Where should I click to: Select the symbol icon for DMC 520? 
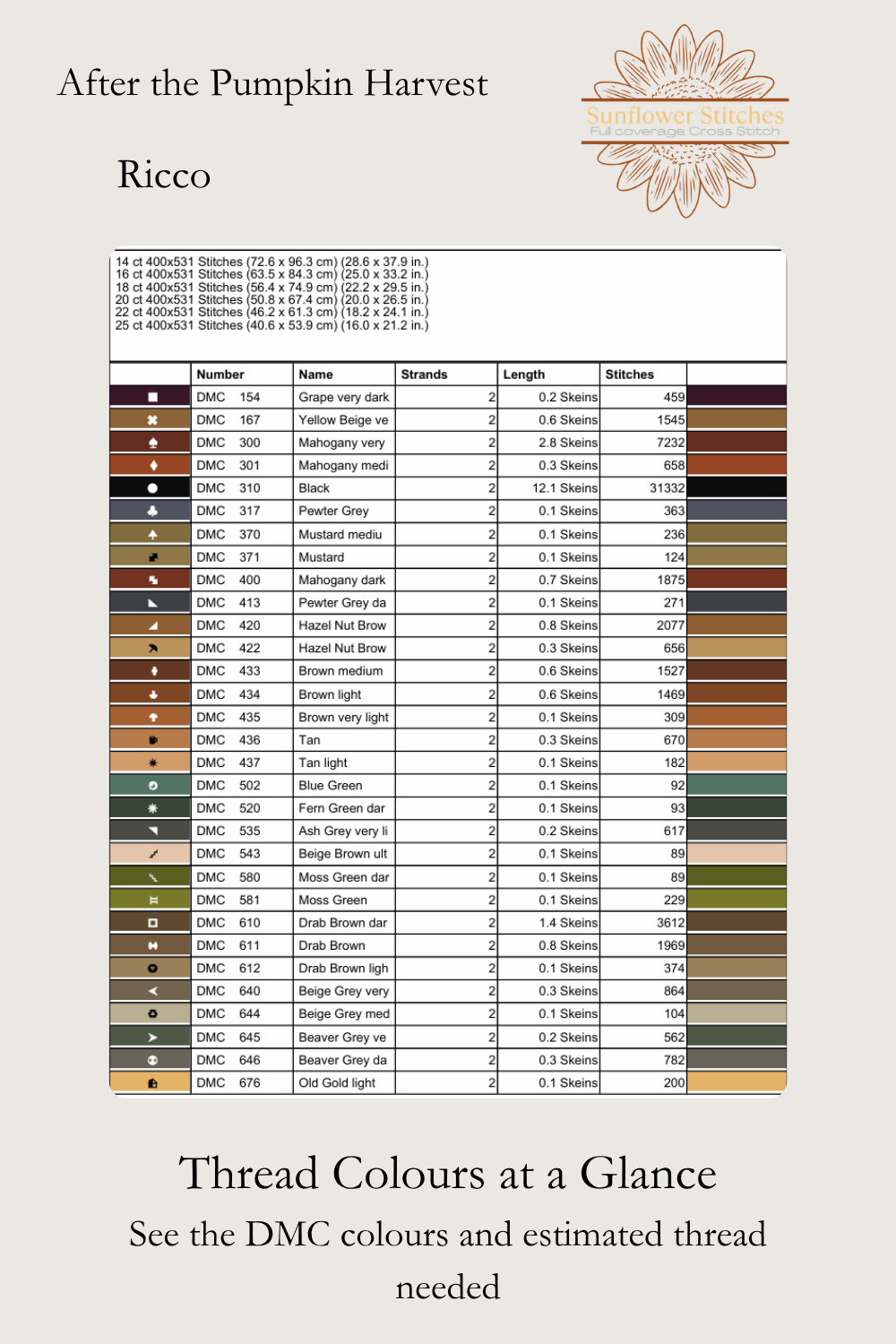coord(152,808)
